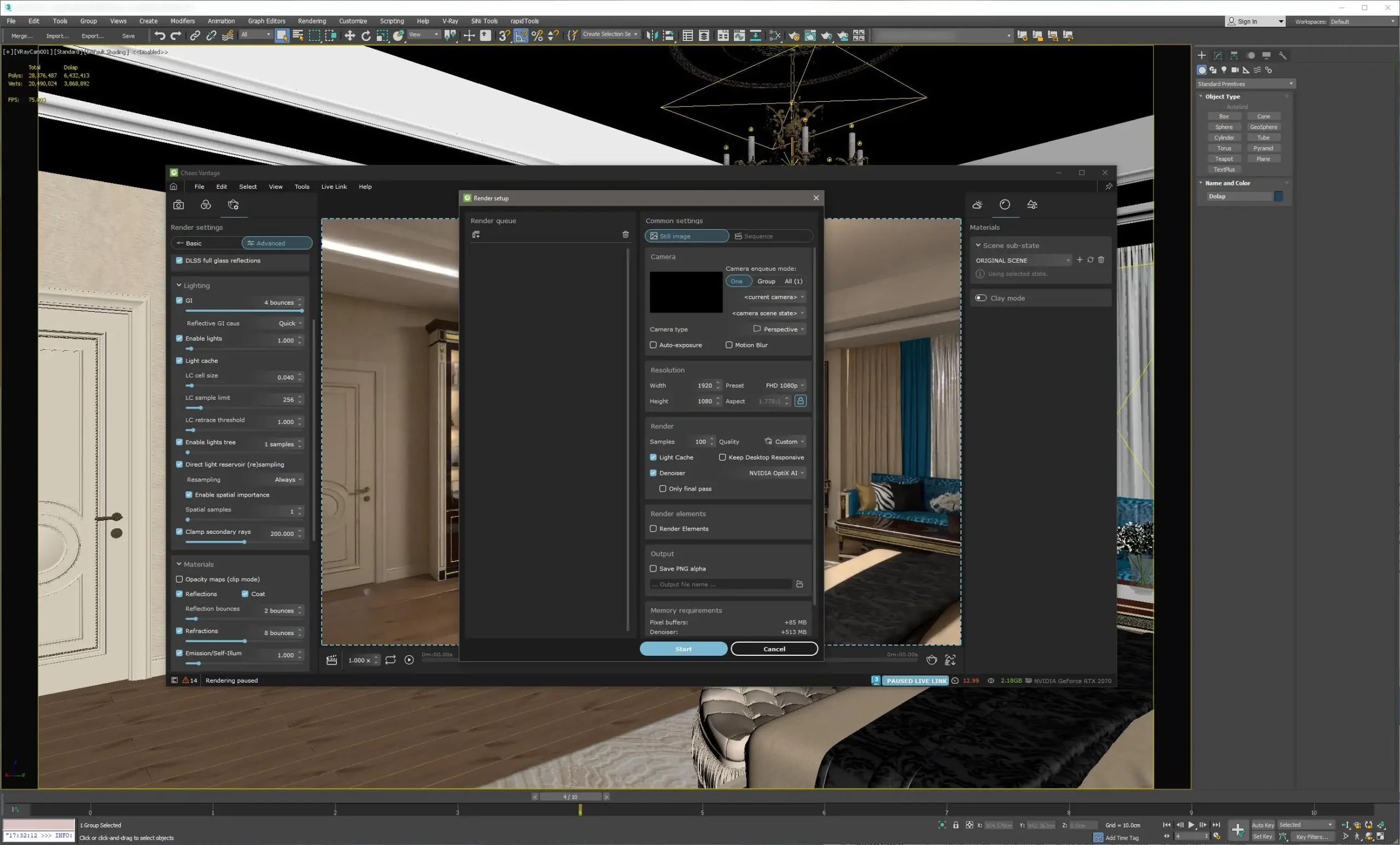Open the FHD 1080p preset dropdown
The width and height of the screenshot is (1400, 845).
click(x=784, y=385)
